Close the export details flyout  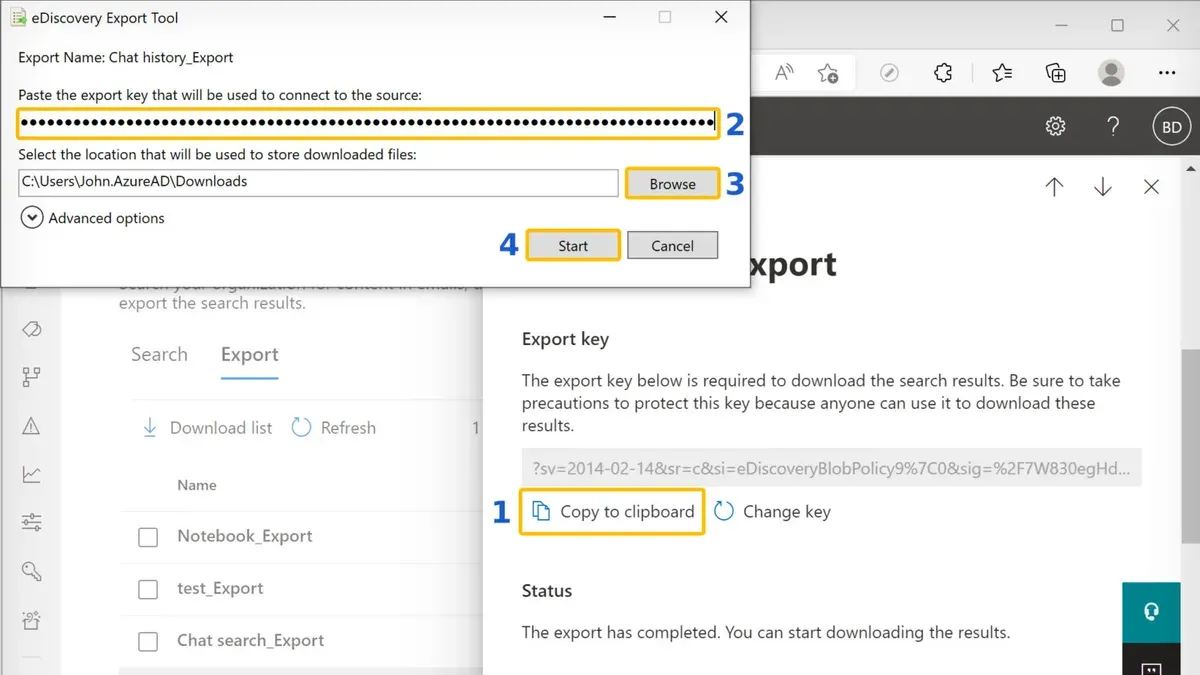pos(1152,187)
